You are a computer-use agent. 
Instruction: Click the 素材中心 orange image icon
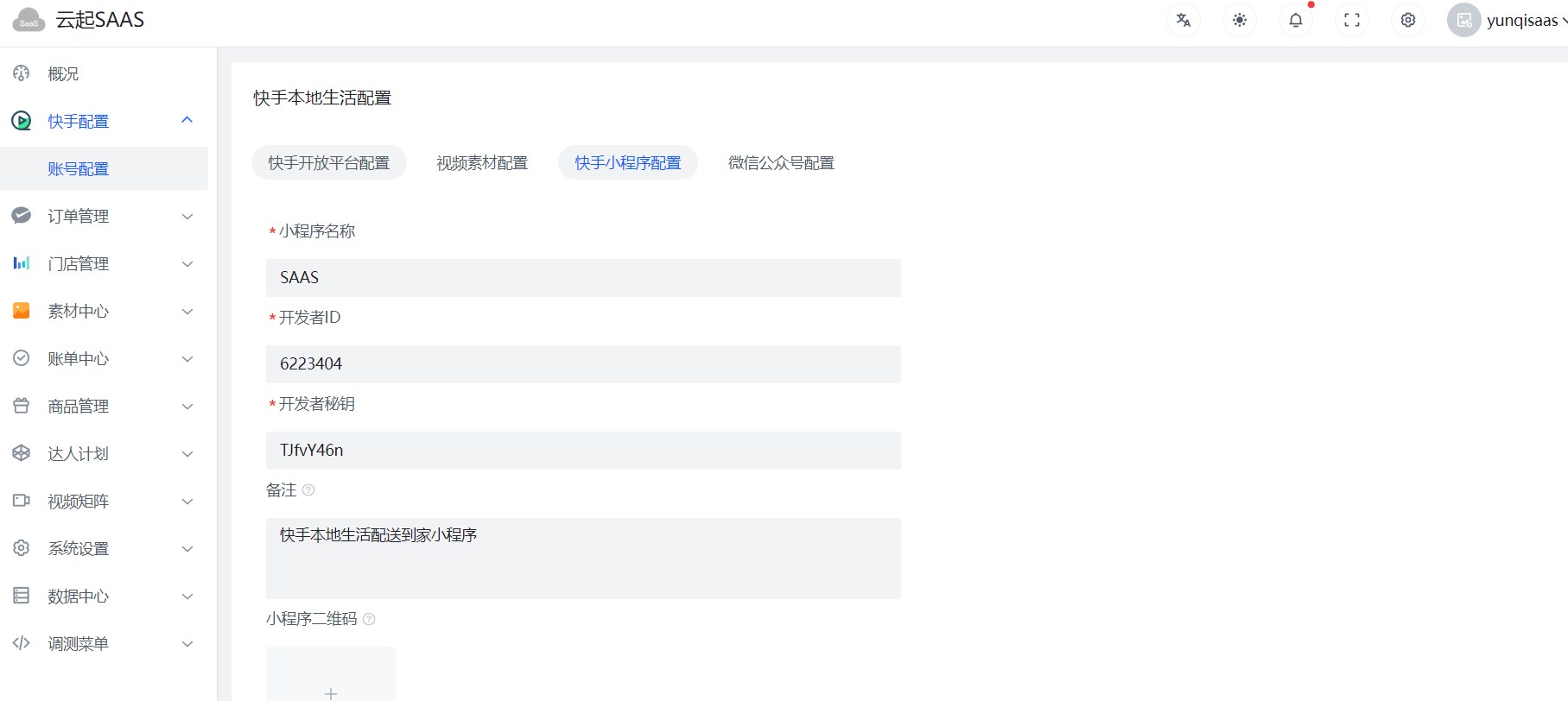point(22,311)
